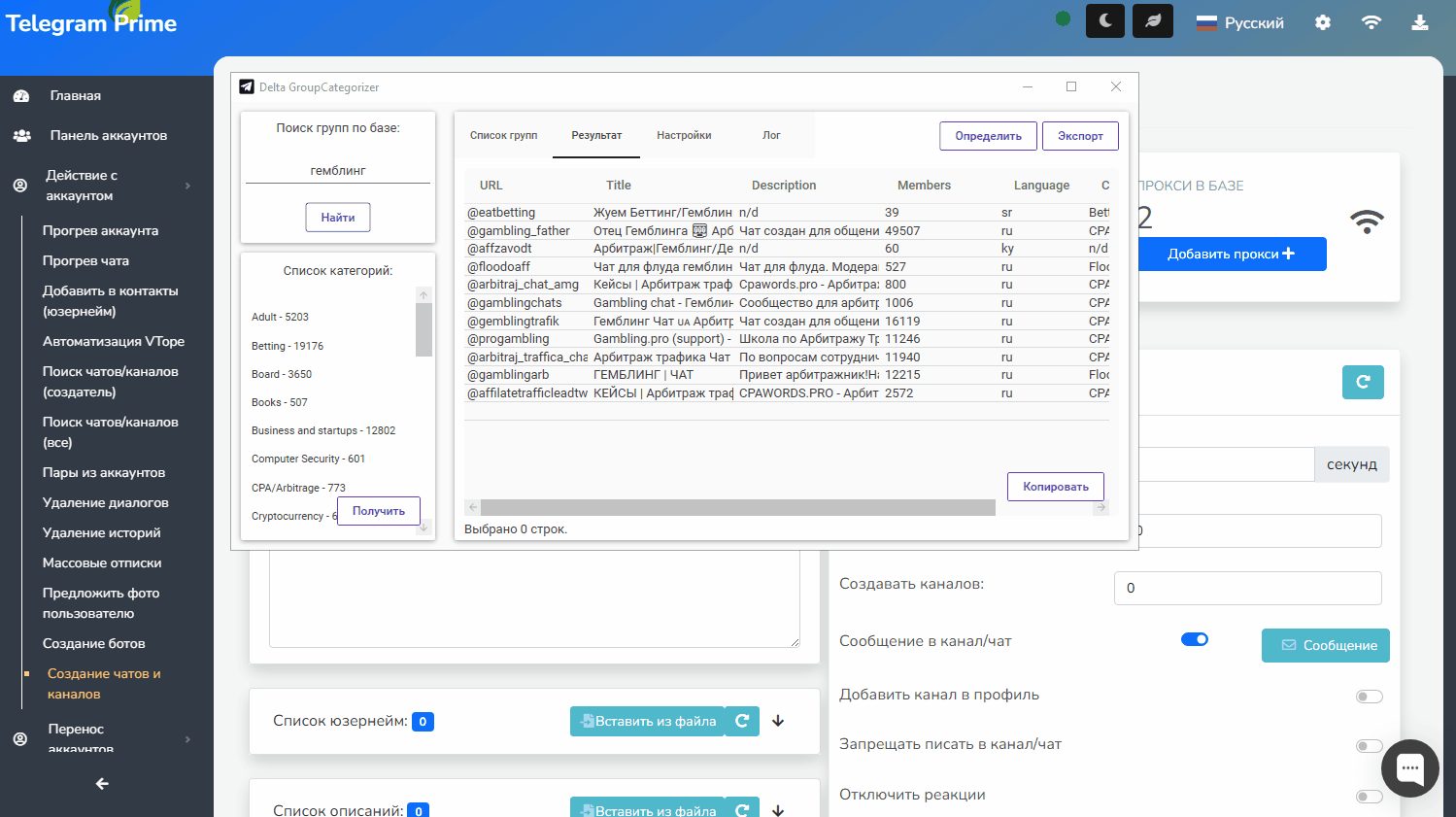Click down arrow beside Список описаний

click(778, 810)
